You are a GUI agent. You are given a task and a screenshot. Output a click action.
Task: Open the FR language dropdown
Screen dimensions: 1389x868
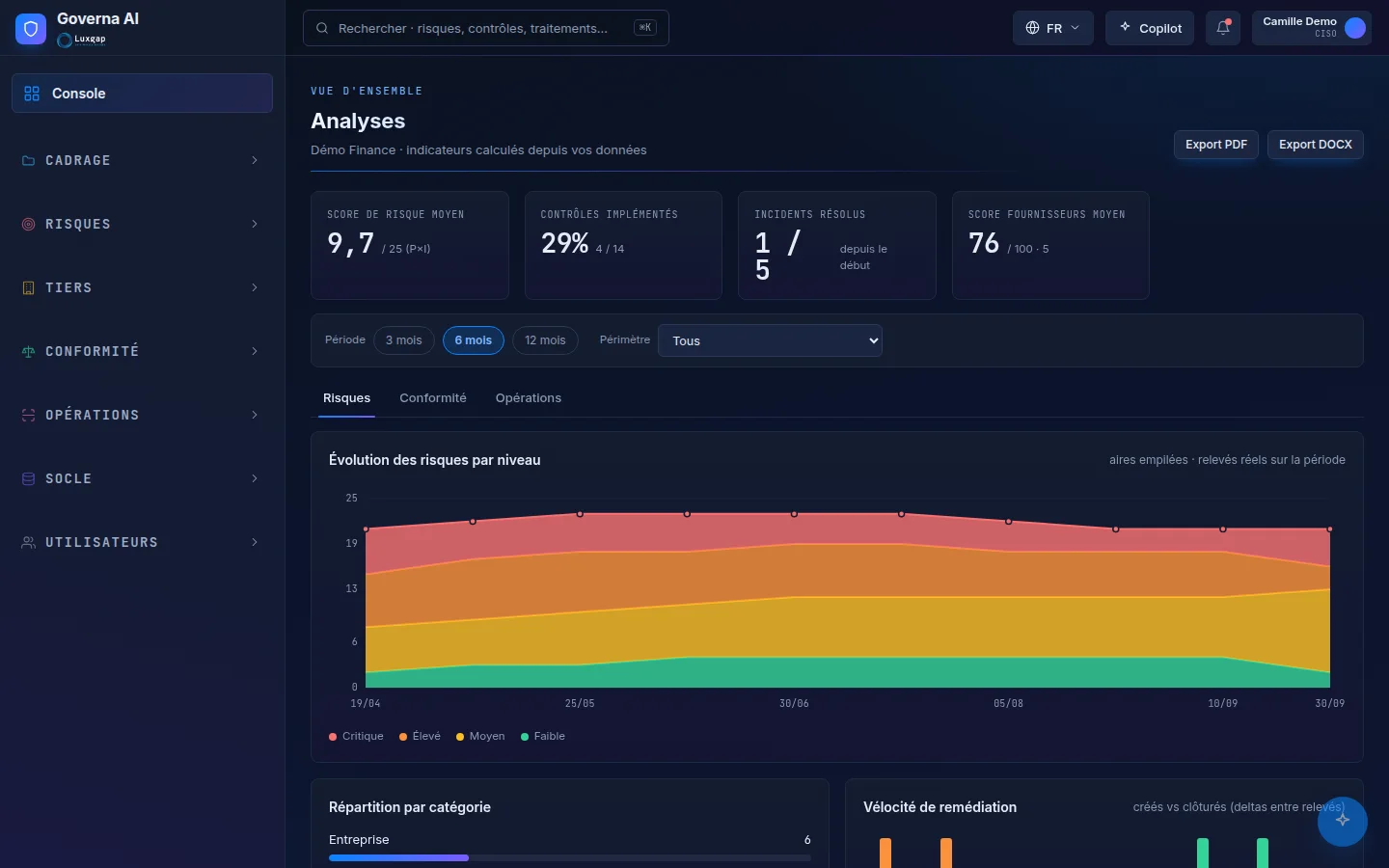(1053, 28)
